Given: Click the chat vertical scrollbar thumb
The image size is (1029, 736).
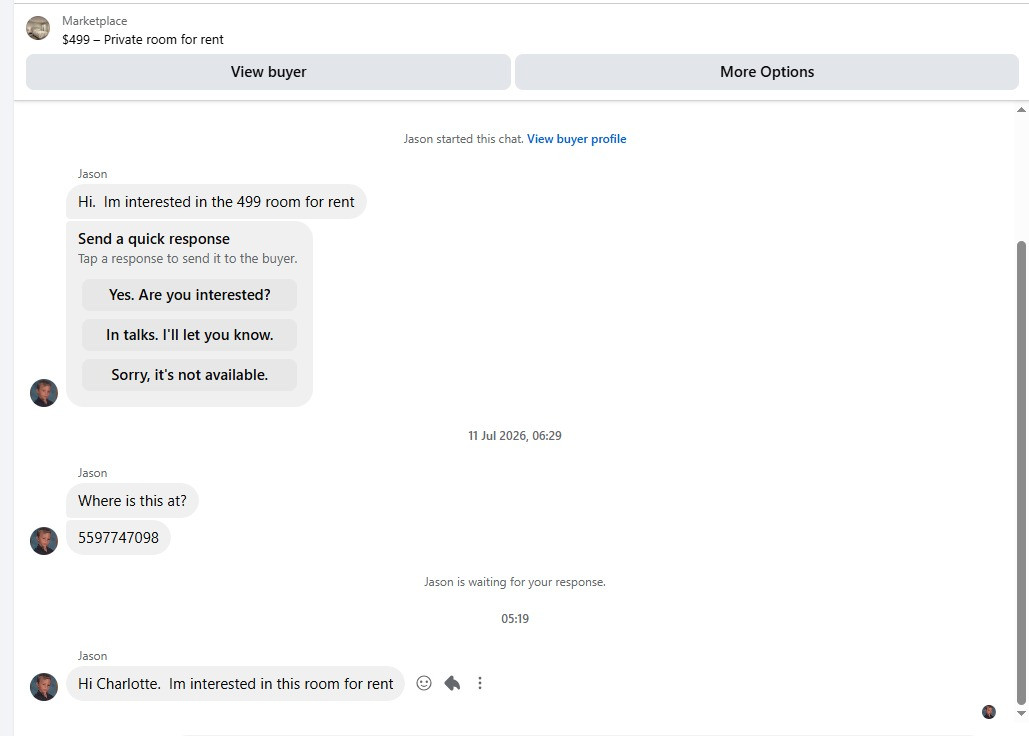Looking at the screenshot, I should (x=1021, y=472).
